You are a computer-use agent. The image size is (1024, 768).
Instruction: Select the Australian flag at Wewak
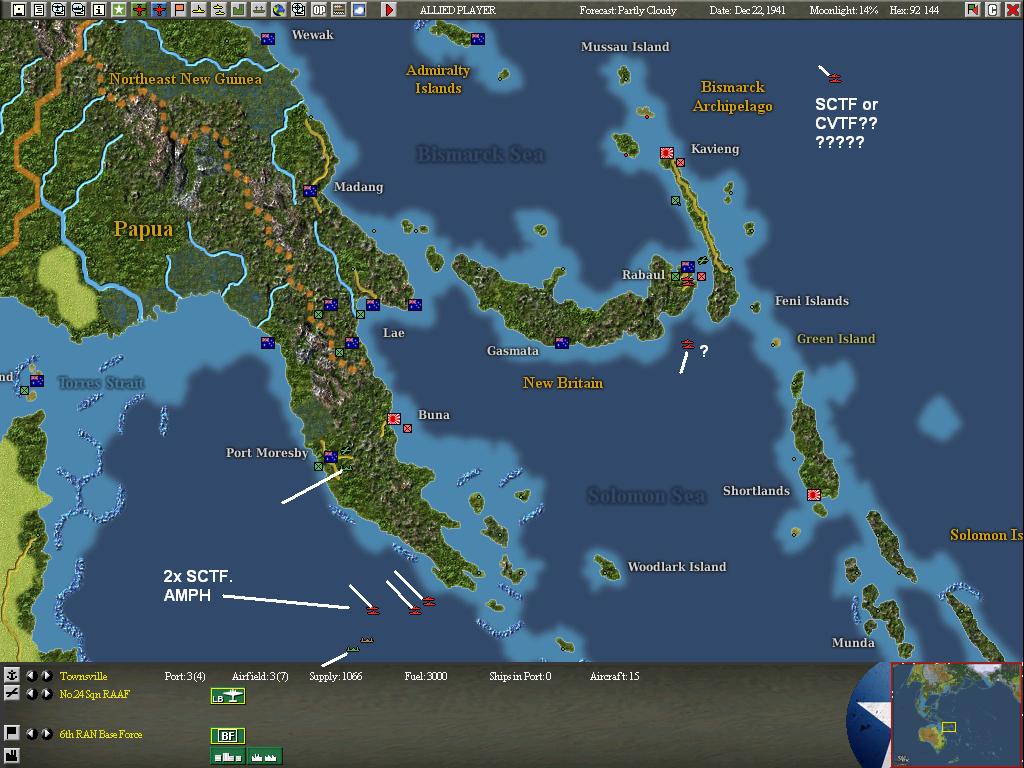(268, 39)
